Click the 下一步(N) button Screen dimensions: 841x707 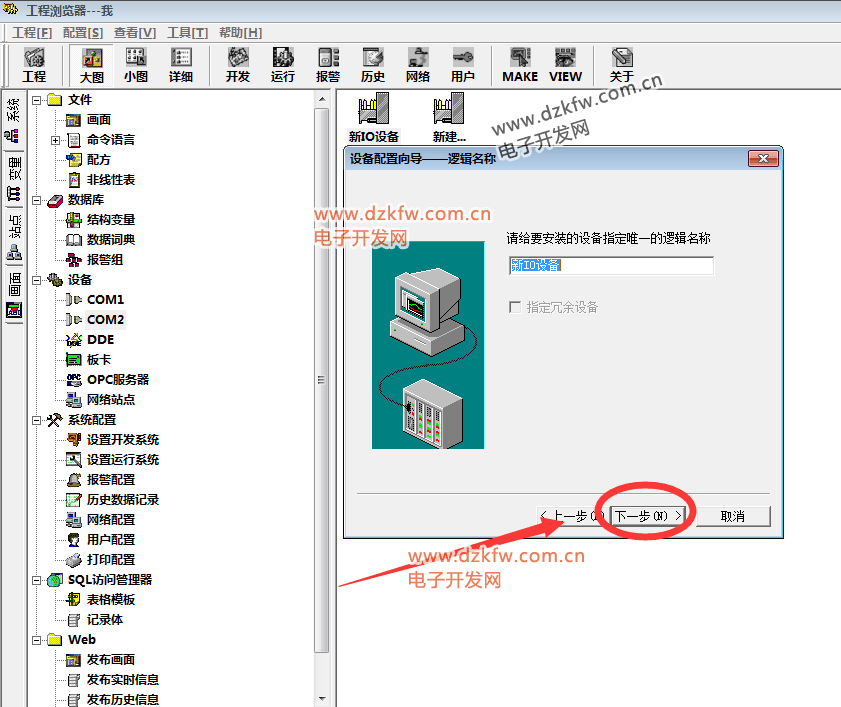click(x=648, y=516)
